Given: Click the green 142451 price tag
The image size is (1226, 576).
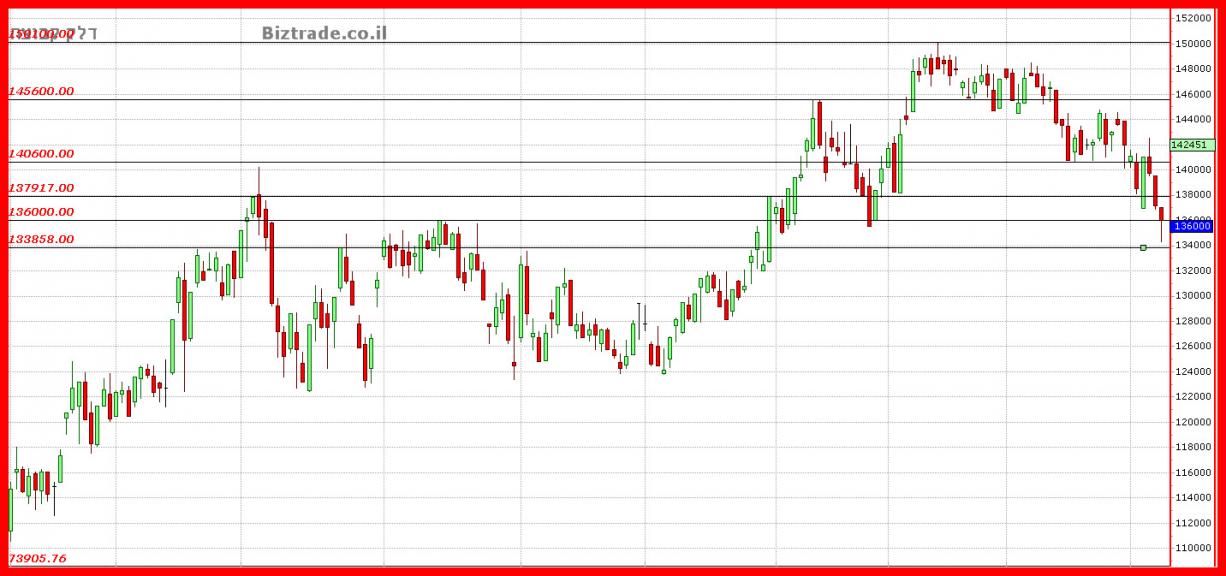Looking at the screenshot, I should pyautogui.click(x=1193, y=145).
